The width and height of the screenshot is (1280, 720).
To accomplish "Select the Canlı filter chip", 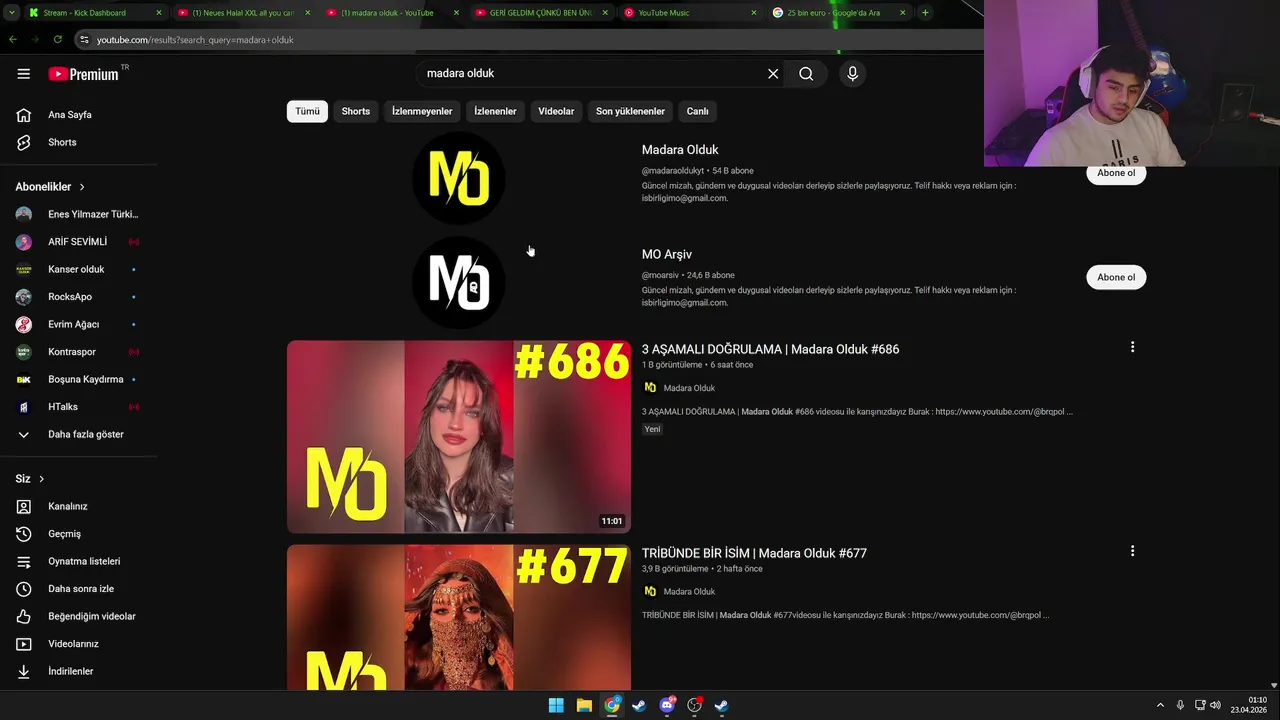I will pos(697,111).
